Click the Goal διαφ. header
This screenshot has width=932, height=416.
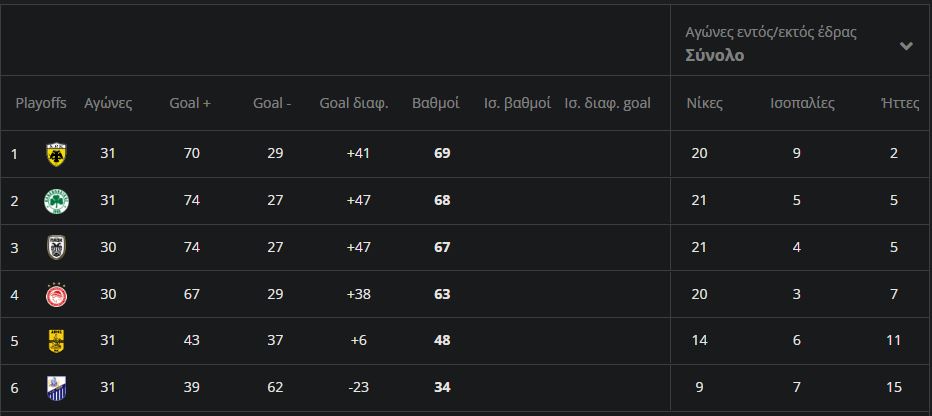click(x=354, y=103)
